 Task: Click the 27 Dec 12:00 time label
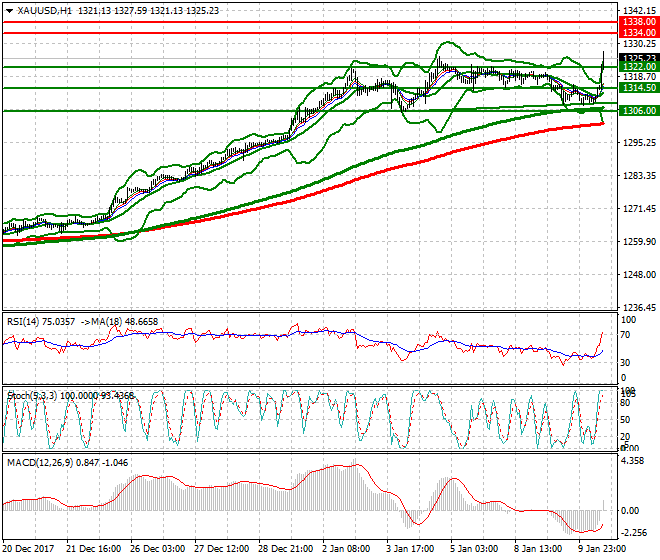(221, 549)
